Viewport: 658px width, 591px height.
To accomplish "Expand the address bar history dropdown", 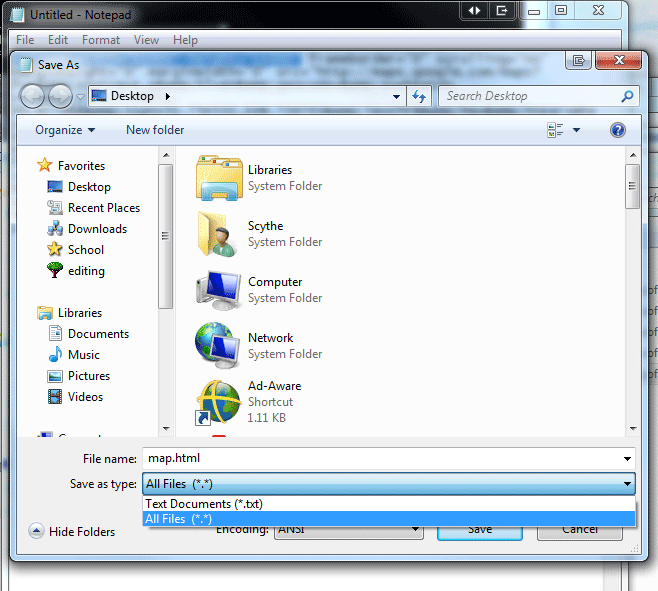I will 396,97.
